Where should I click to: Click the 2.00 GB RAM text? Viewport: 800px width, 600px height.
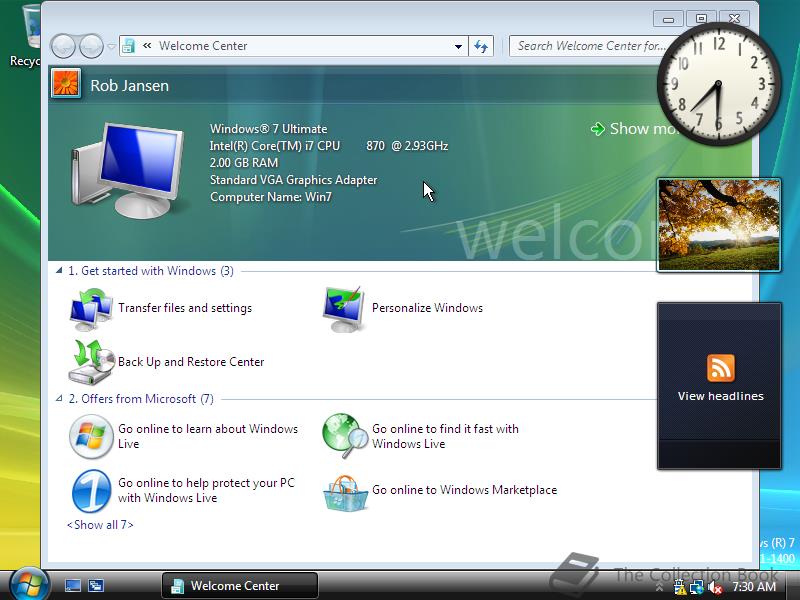pos(244,163)
